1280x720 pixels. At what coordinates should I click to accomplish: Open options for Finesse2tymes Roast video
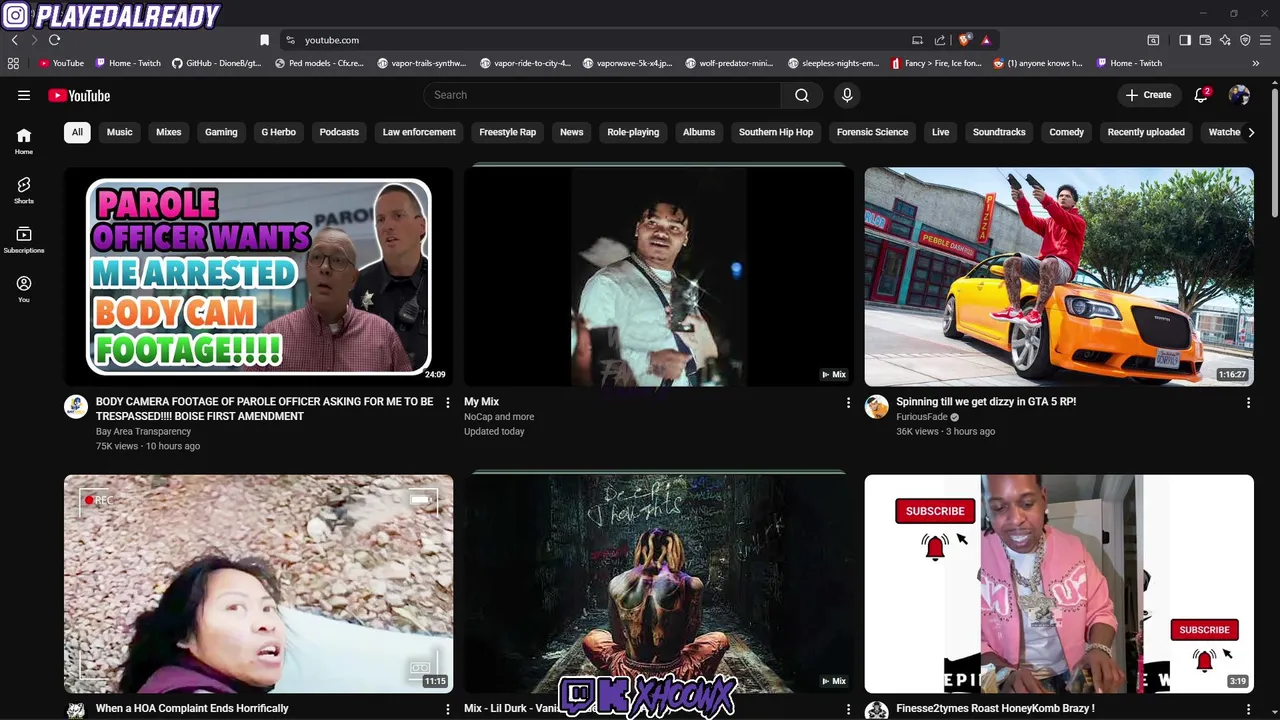(1248, 709)
